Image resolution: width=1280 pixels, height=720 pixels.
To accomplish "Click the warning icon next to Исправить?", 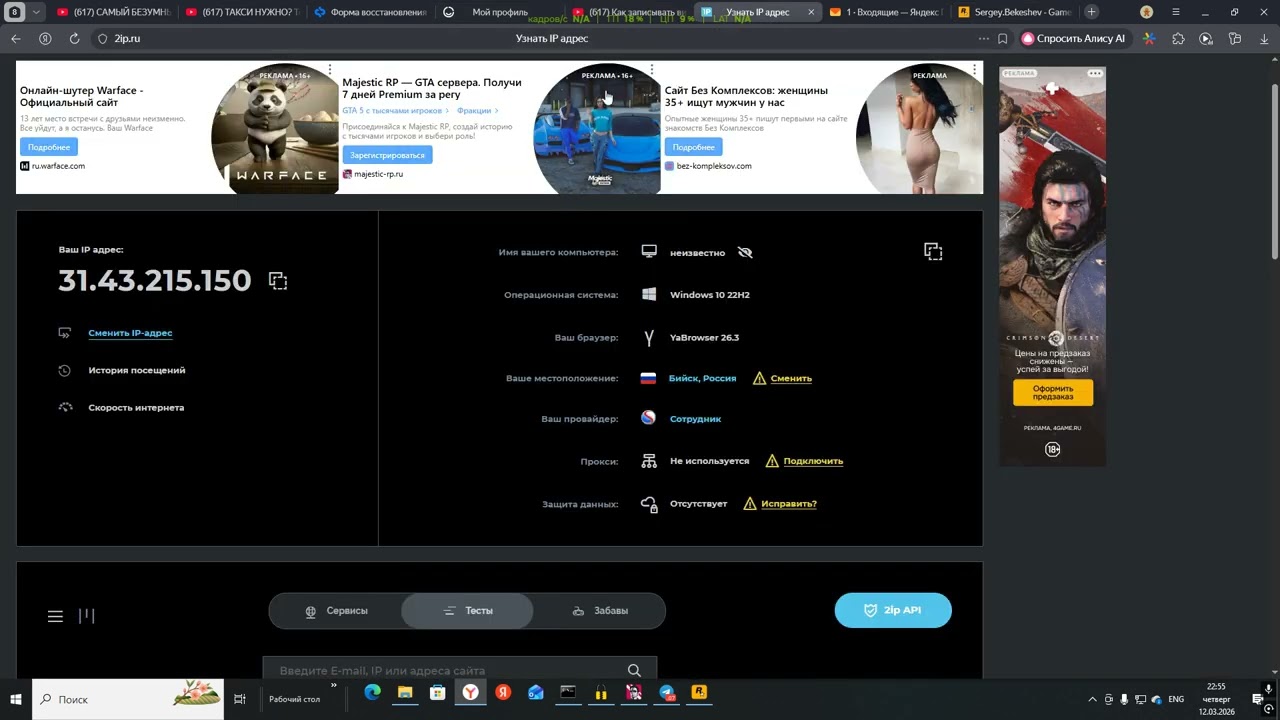I will (750, 504).
